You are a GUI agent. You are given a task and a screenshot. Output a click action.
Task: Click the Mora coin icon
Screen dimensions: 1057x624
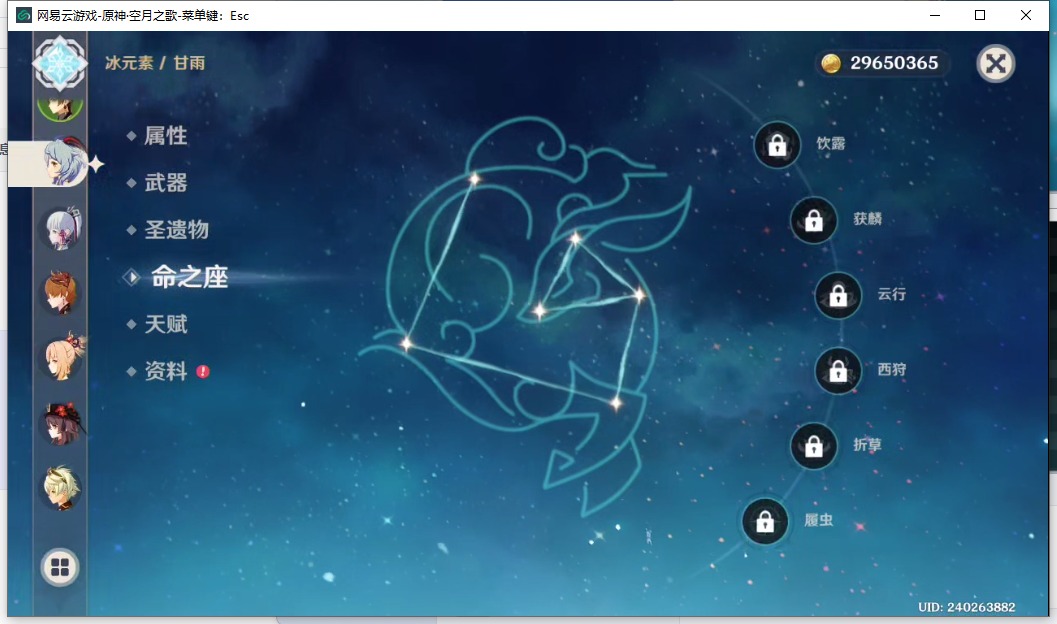coord(831,63)
